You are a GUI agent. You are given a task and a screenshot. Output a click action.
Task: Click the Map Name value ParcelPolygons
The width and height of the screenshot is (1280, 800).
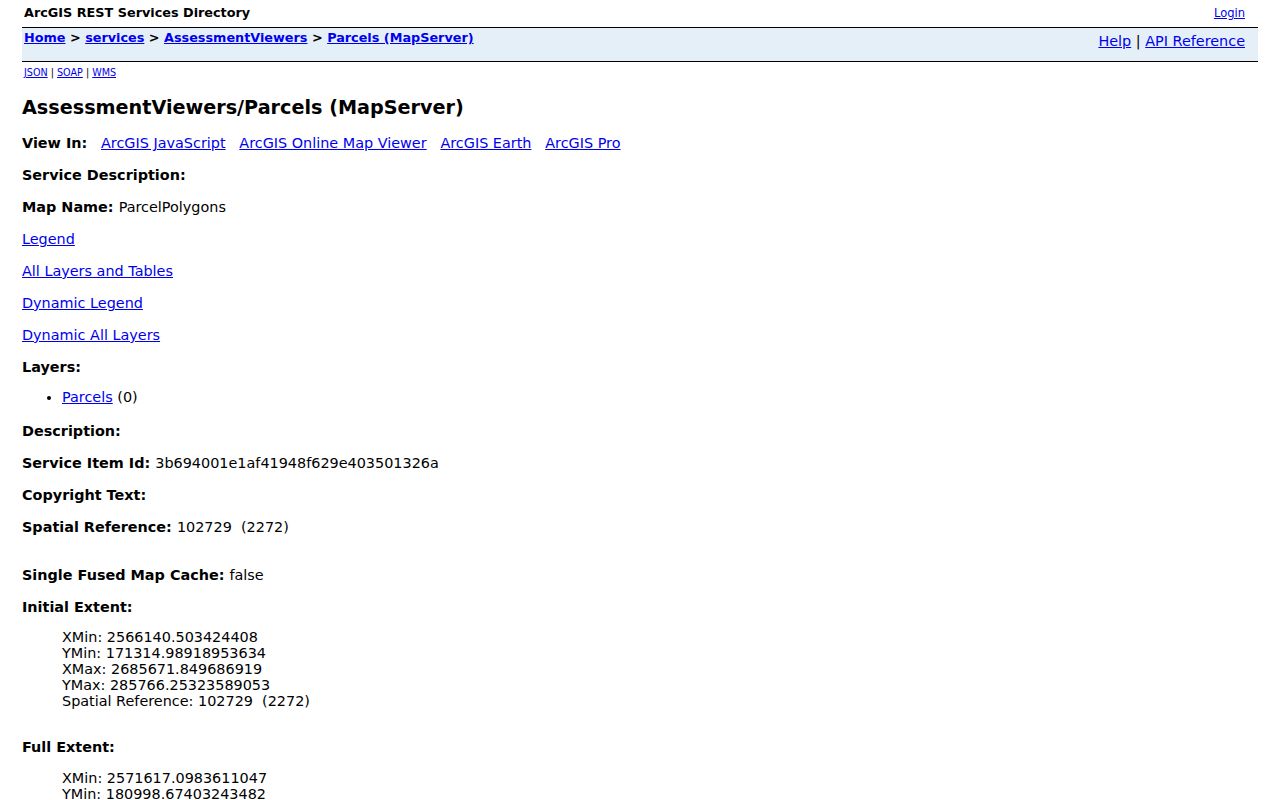pyautogui.click(x=172, y=207)
